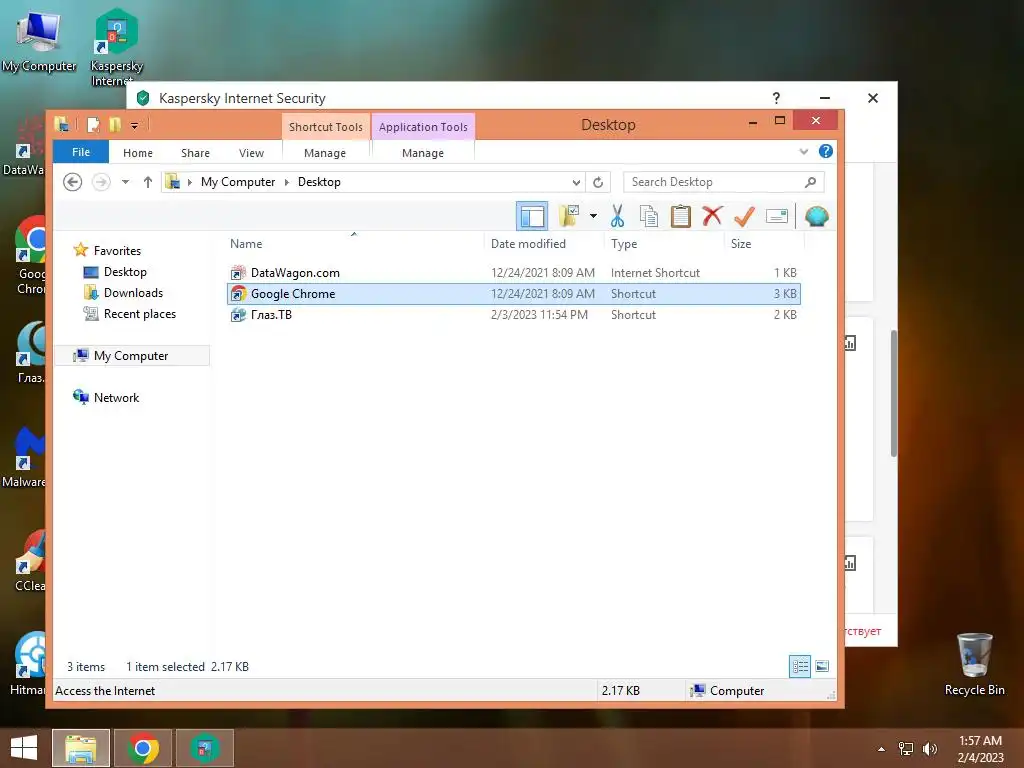Screen dimensions: 1024x768
Task: Switch to Large icons view button
Action: click(x=822, y=666)
